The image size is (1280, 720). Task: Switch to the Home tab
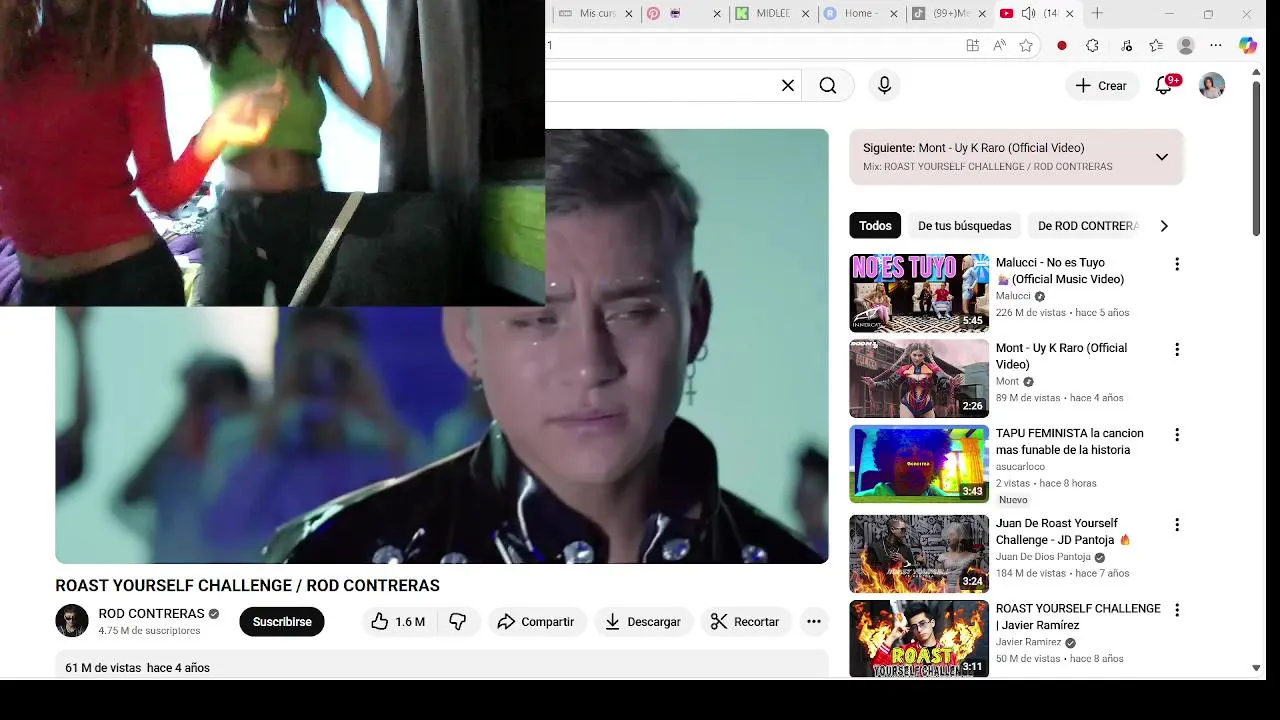point(860,13)
